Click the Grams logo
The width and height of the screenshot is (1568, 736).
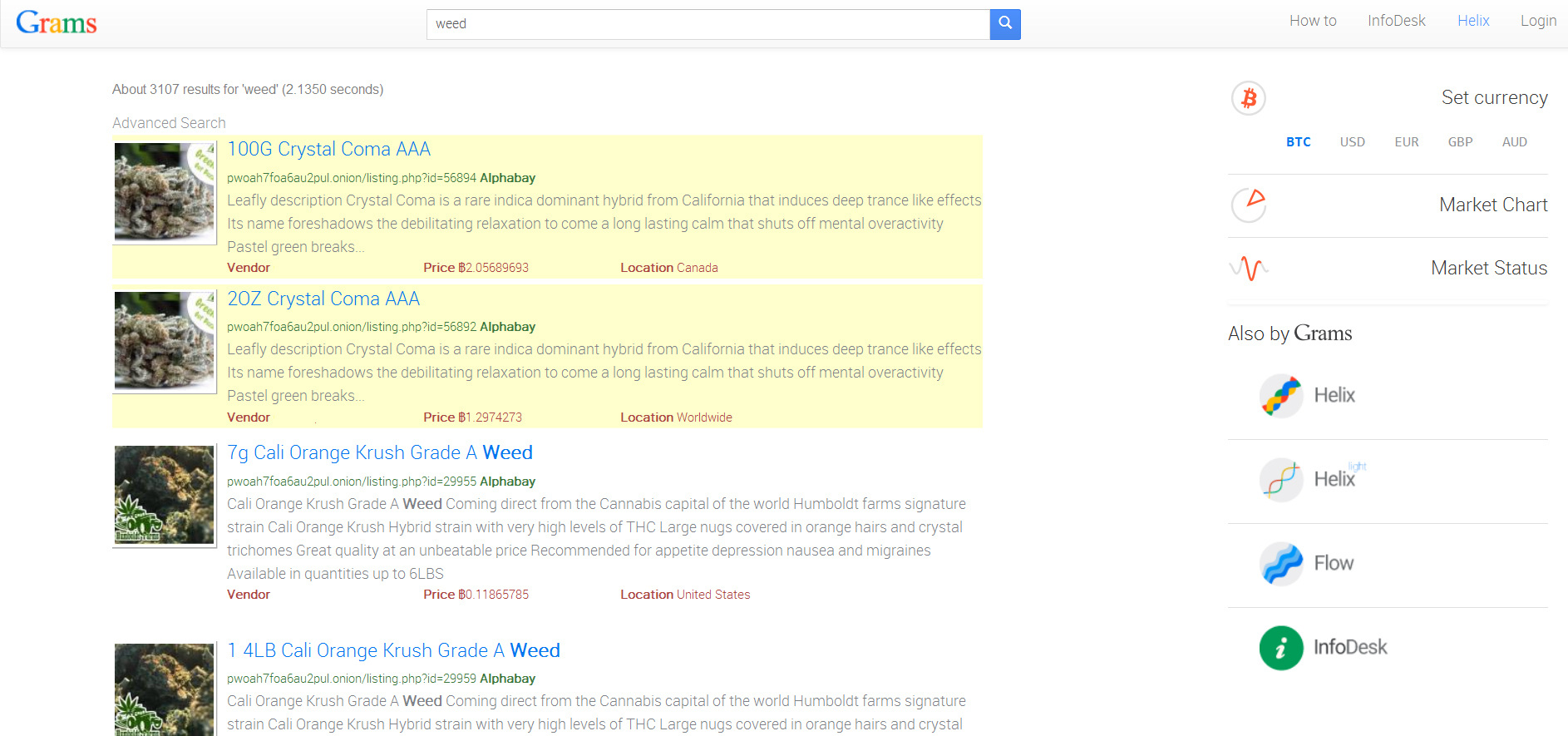(57, 22)
